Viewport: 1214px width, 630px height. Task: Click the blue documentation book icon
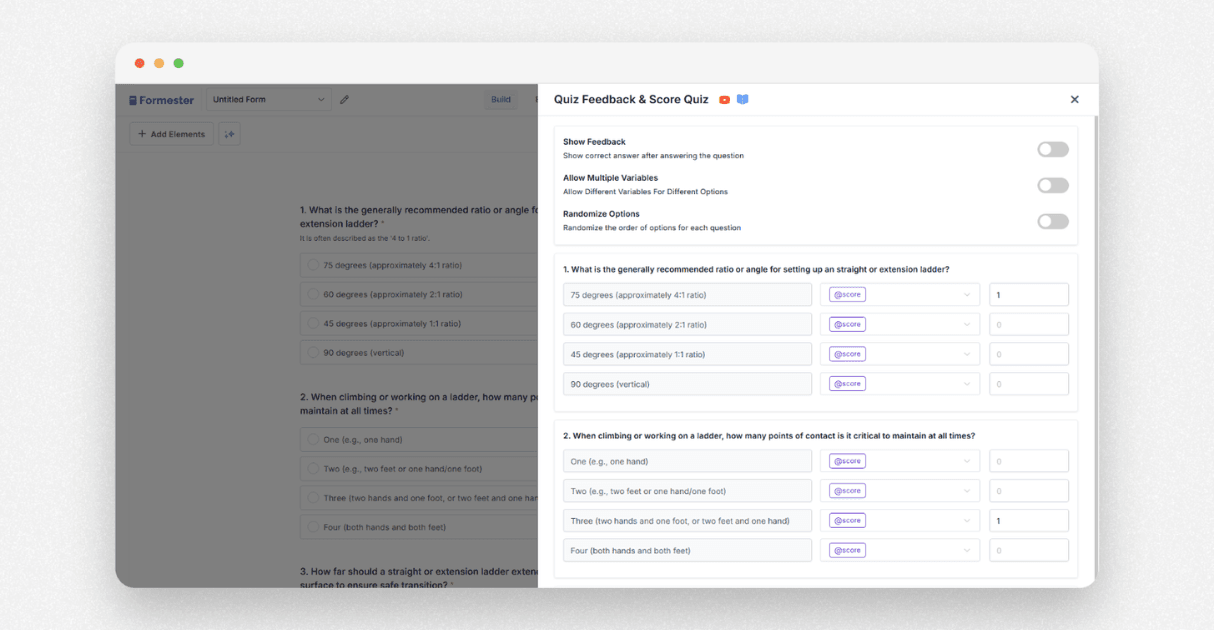pyautogui.click(x=743, y=99)
